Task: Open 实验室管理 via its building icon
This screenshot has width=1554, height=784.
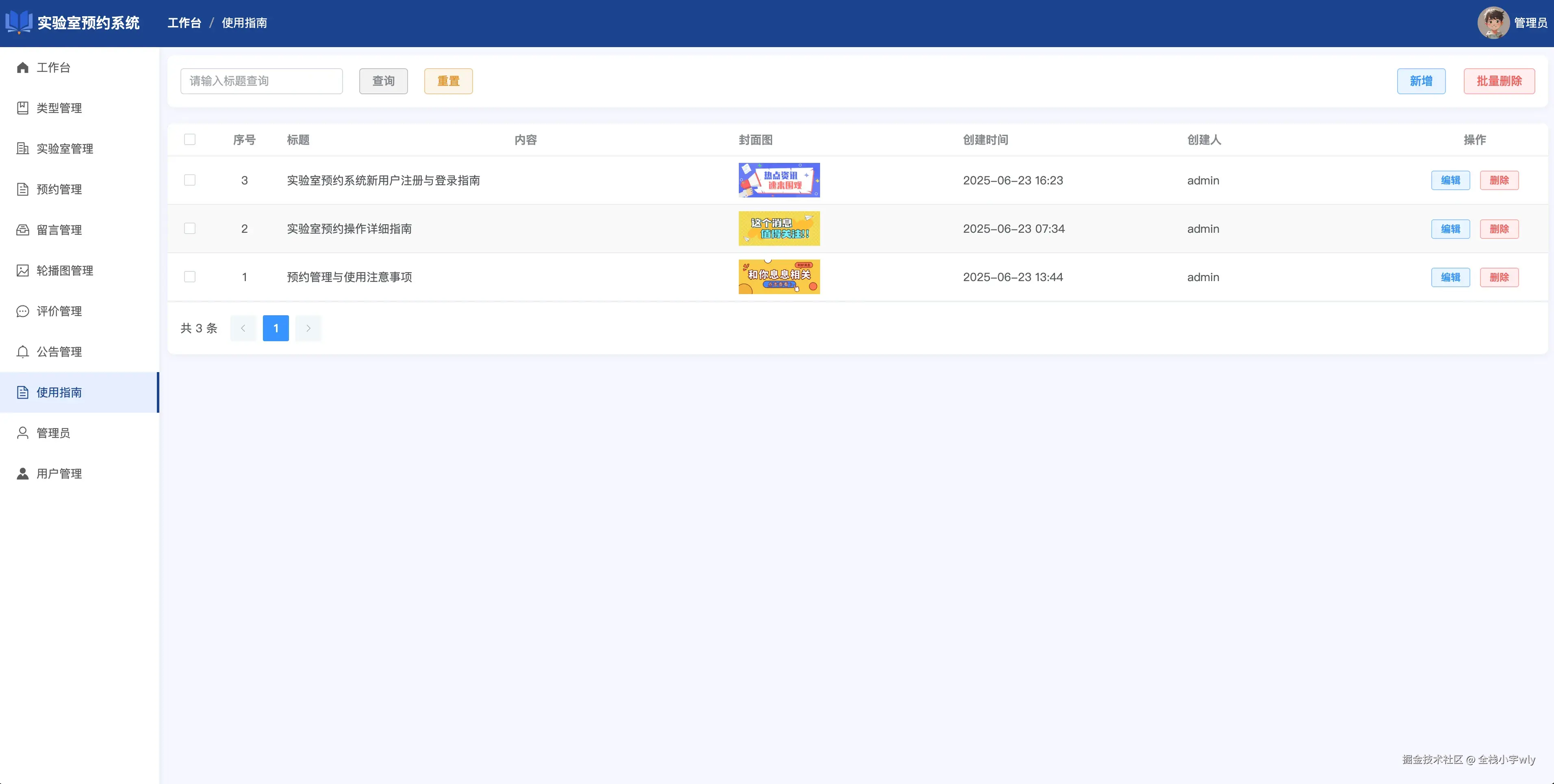Action: (22, 148)
